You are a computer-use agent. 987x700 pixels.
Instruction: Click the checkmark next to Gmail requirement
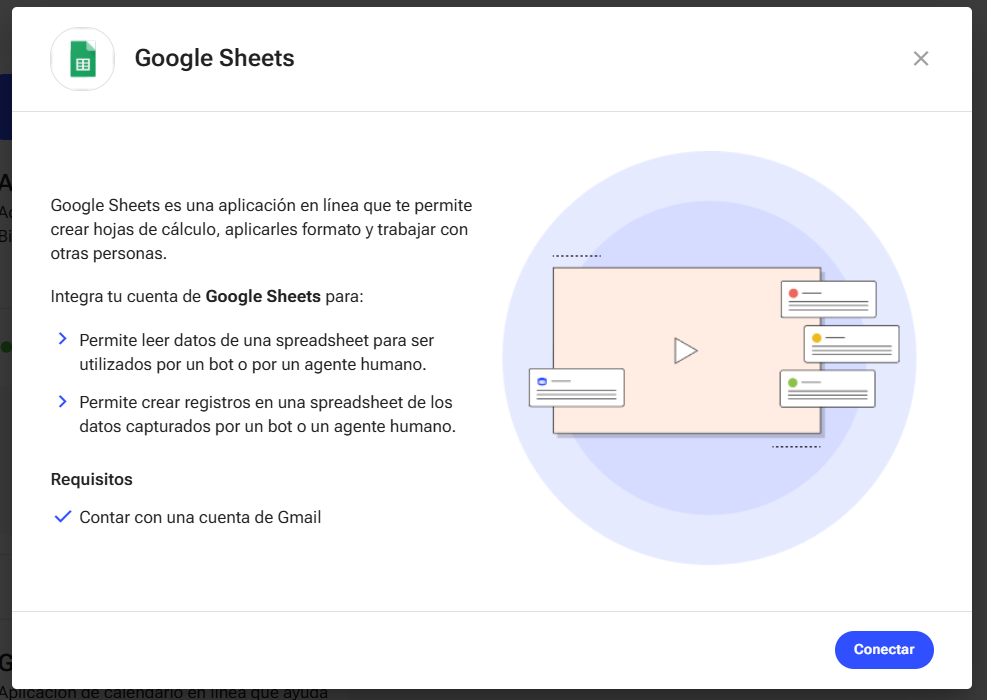[x=63, y=517]
